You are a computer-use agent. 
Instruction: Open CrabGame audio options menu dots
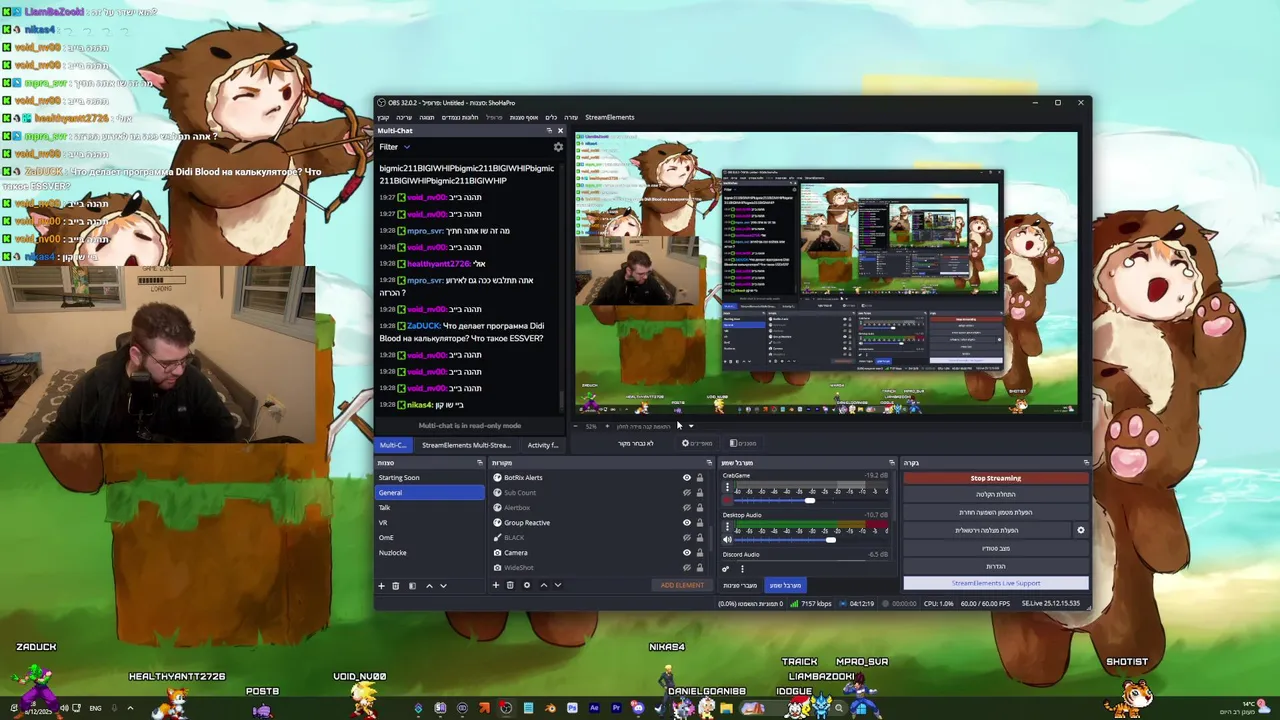click(x=727, y=487)
